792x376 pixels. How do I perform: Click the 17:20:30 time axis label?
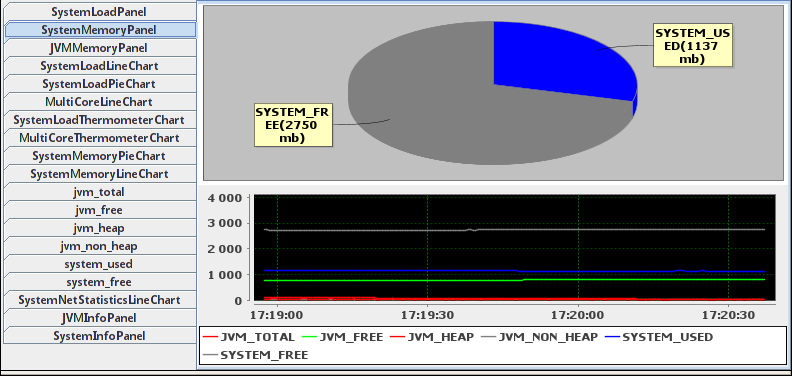pyautogui.click(x=728, y=315)
